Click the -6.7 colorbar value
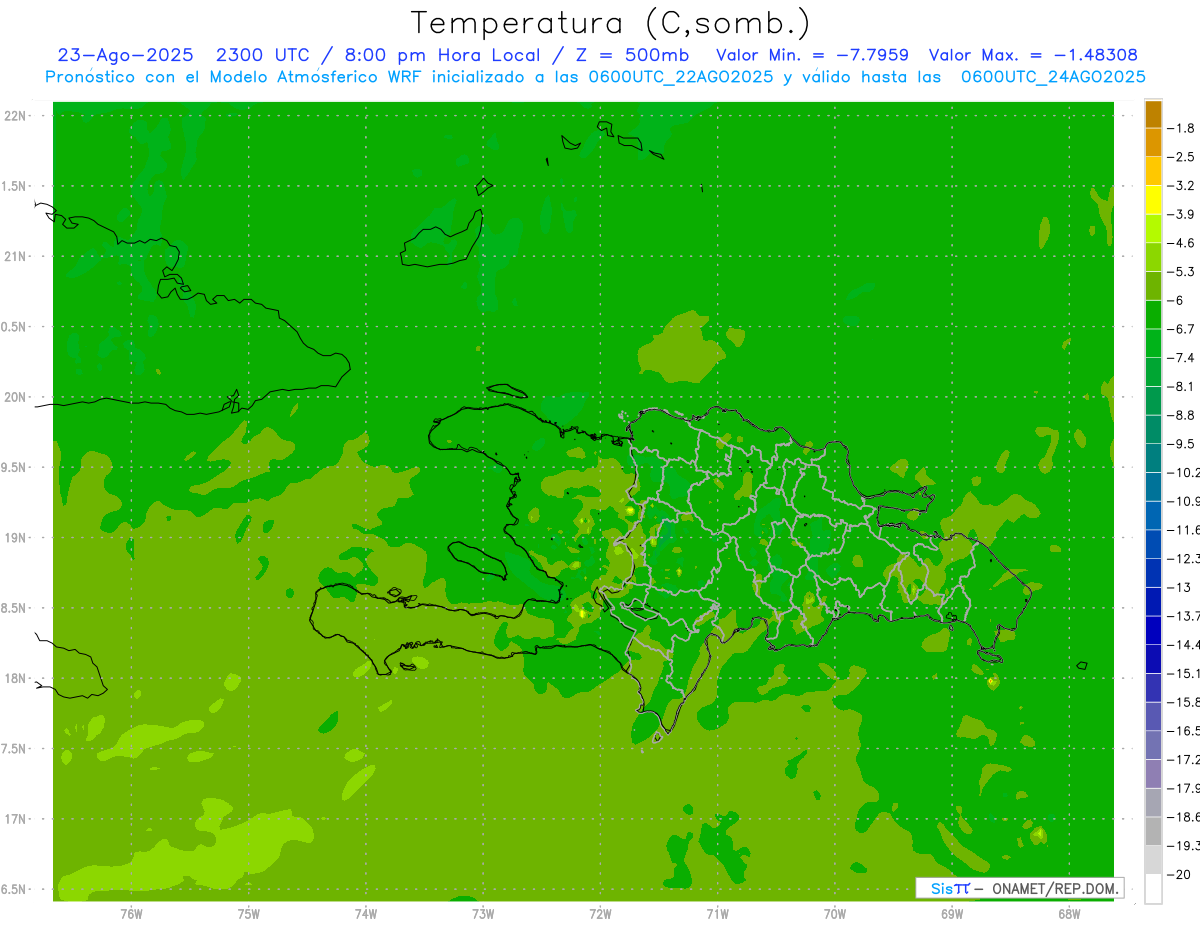Viewport: 1200px width, 927px height. (x=1181, y=329)
